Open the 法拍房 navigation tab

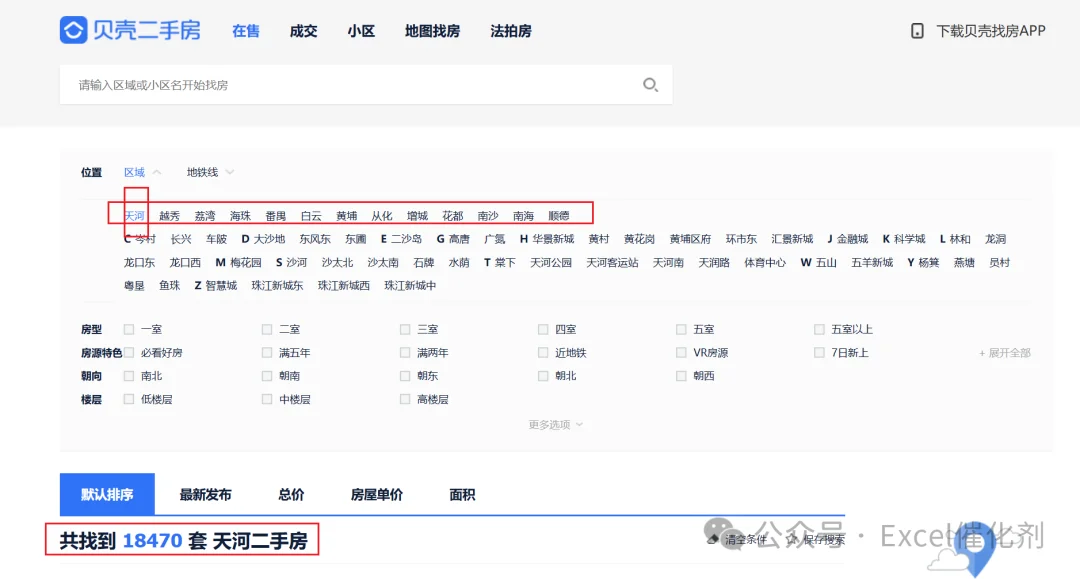click(511, 31)
